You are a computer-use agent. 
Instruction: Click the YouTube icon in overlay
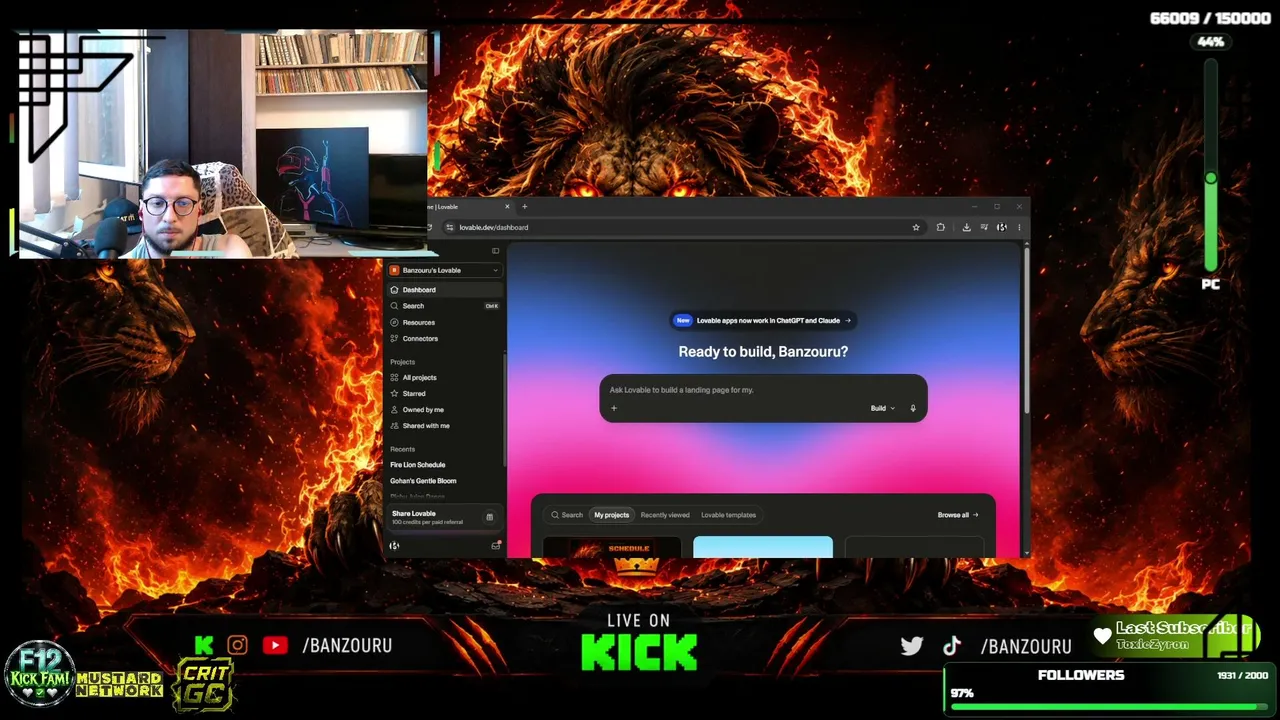pyautogui.click(x=275, y=646)
